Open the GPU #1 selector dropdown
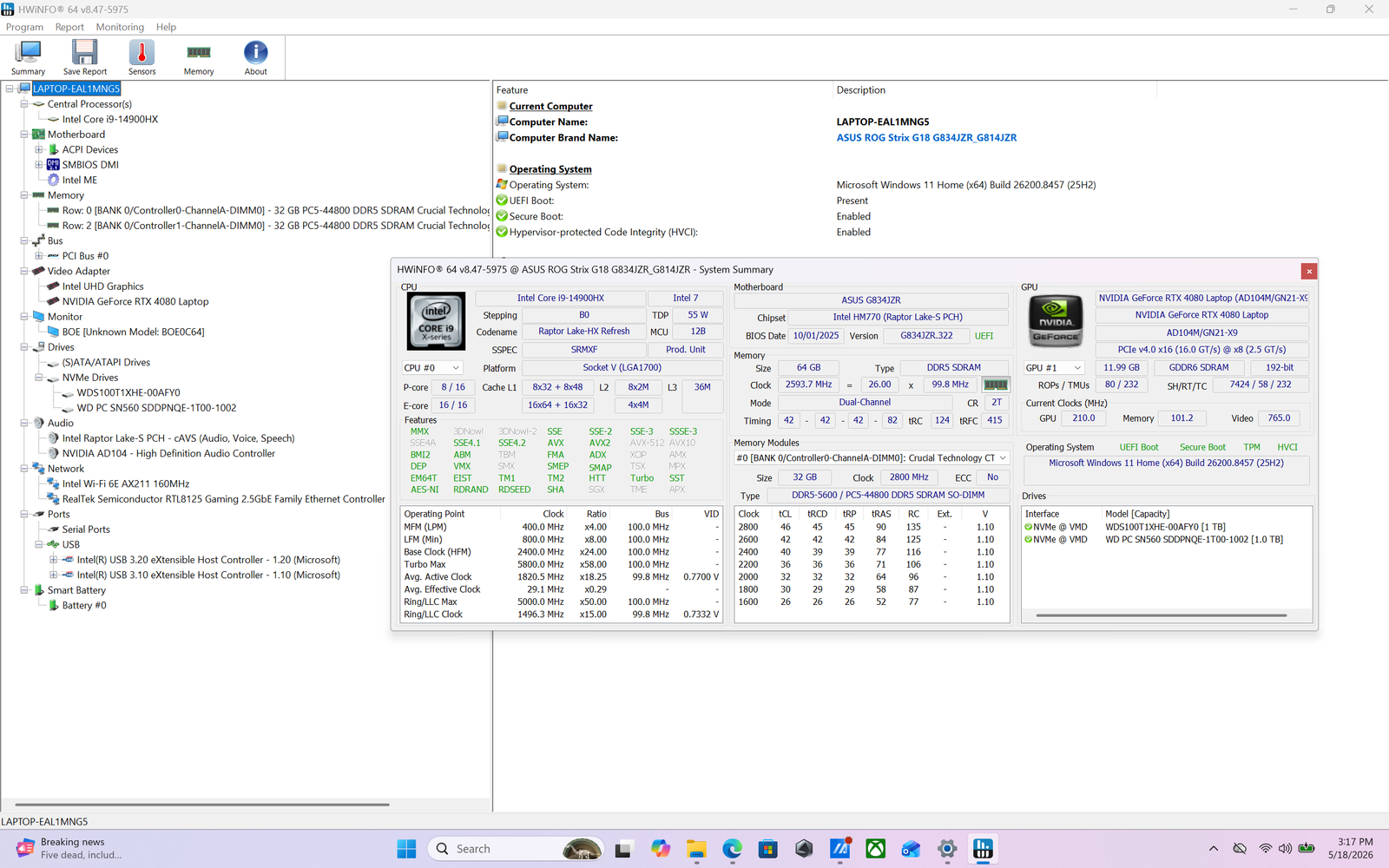Screen dimensions: 1389x868 [1055, 368]
